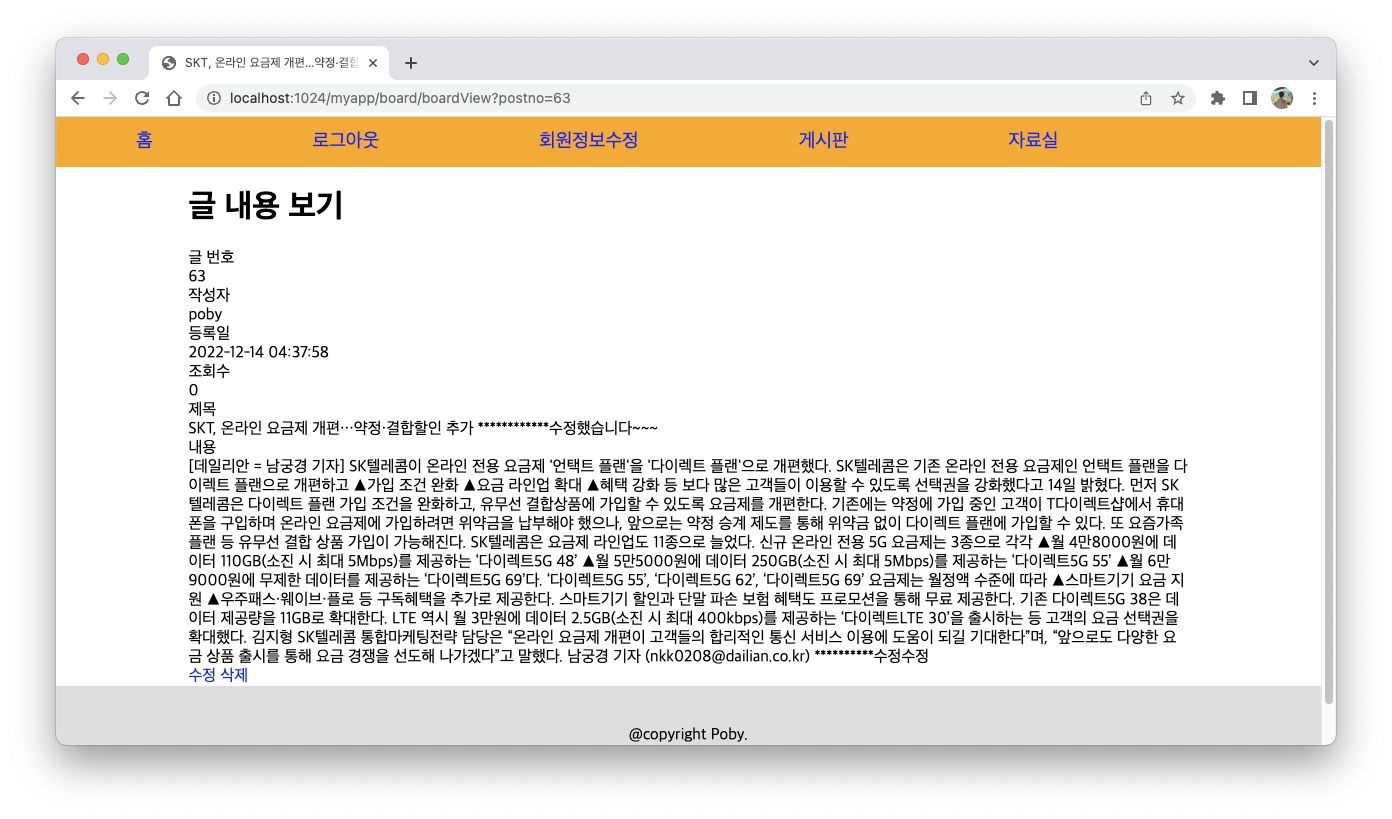Open the browser home page icon
1392x819 pixels.
[174, 98]
